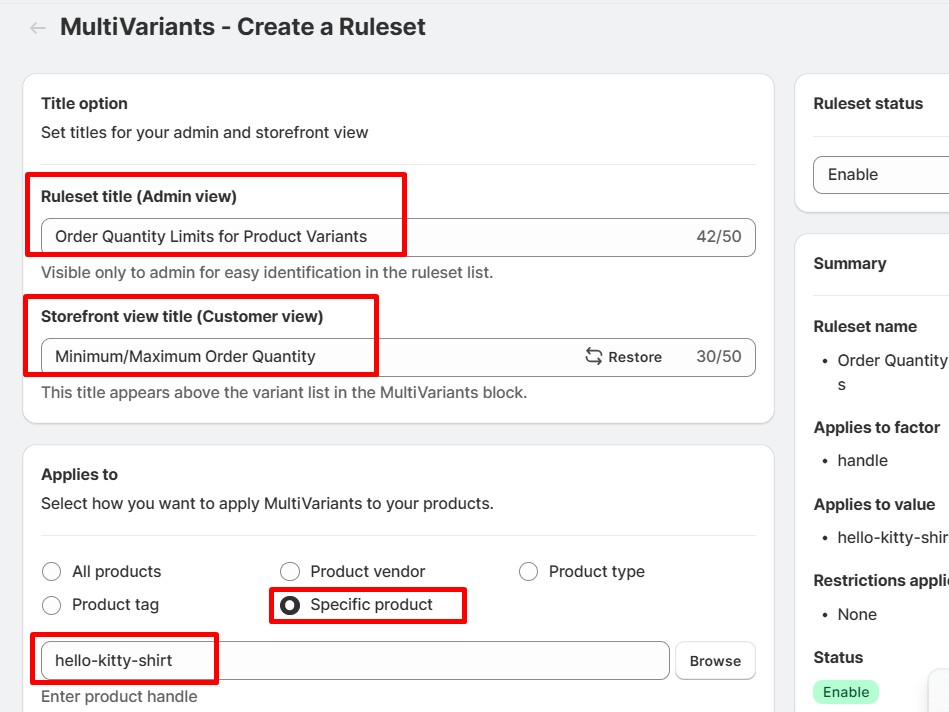Click the 'Enter product handle' hint text

click(119, 697)
